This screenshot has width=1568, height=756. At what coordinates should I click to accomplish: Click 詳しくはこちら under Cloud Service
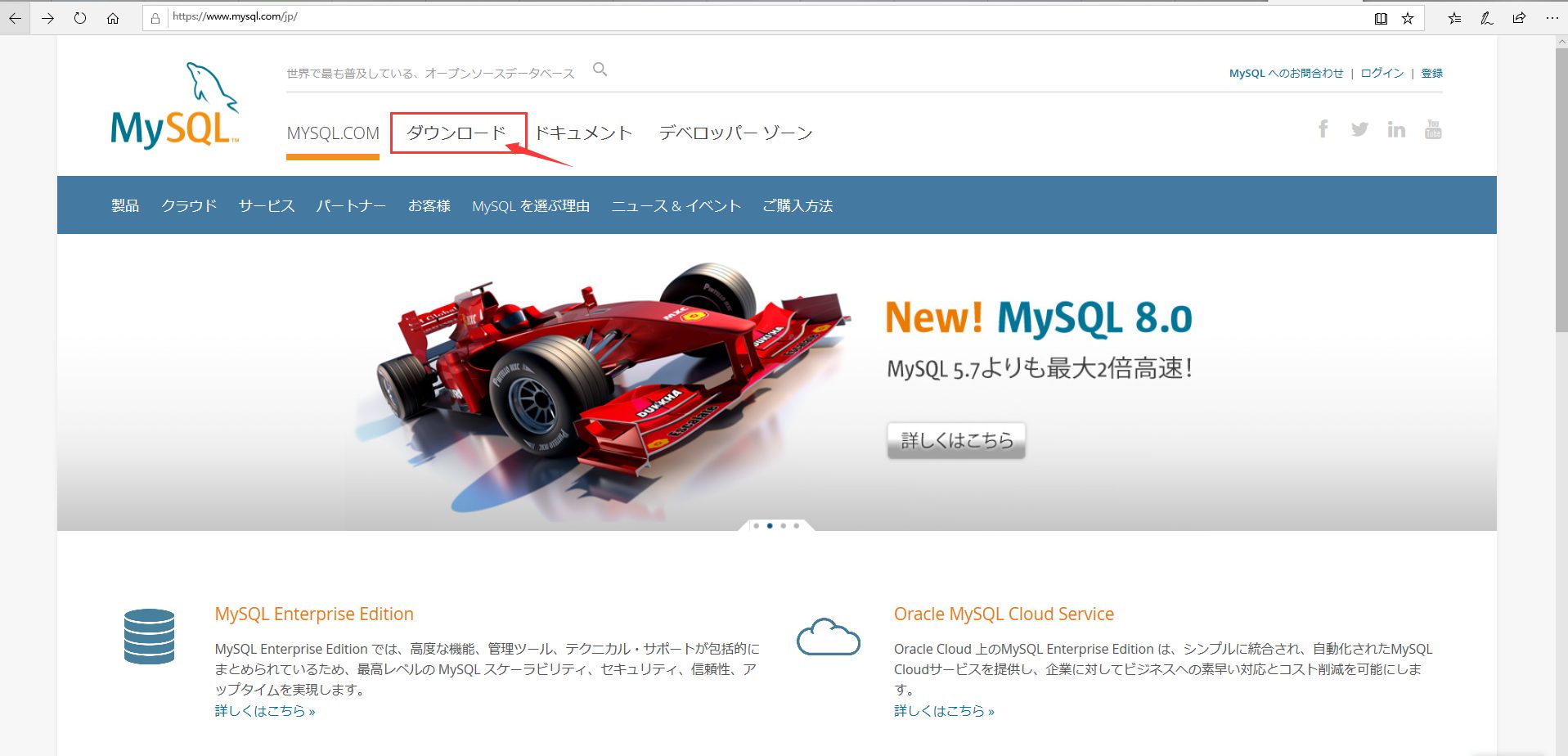(944, 711)
